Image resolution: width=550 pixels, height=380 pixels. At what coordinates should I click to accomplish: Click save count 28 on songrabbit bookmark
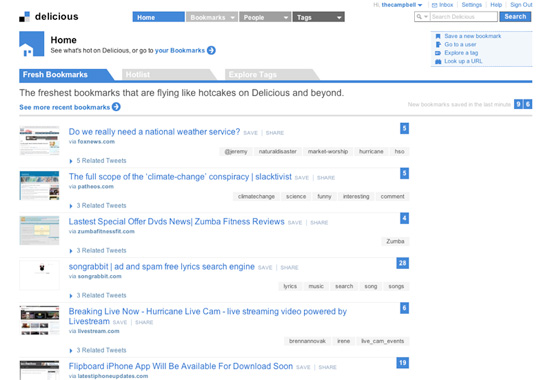pyautogui.click(x=403, y=263)
